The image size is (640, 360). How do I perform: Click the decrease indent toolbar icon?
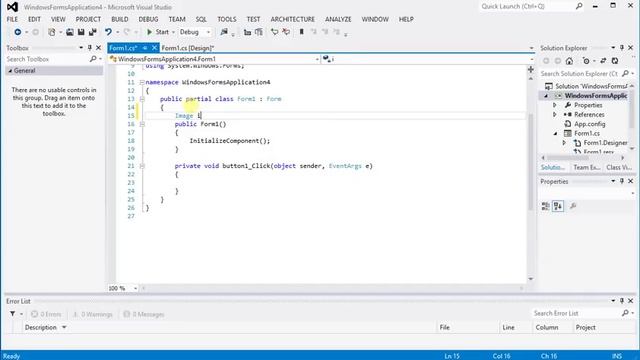click(x=247, y=32)
